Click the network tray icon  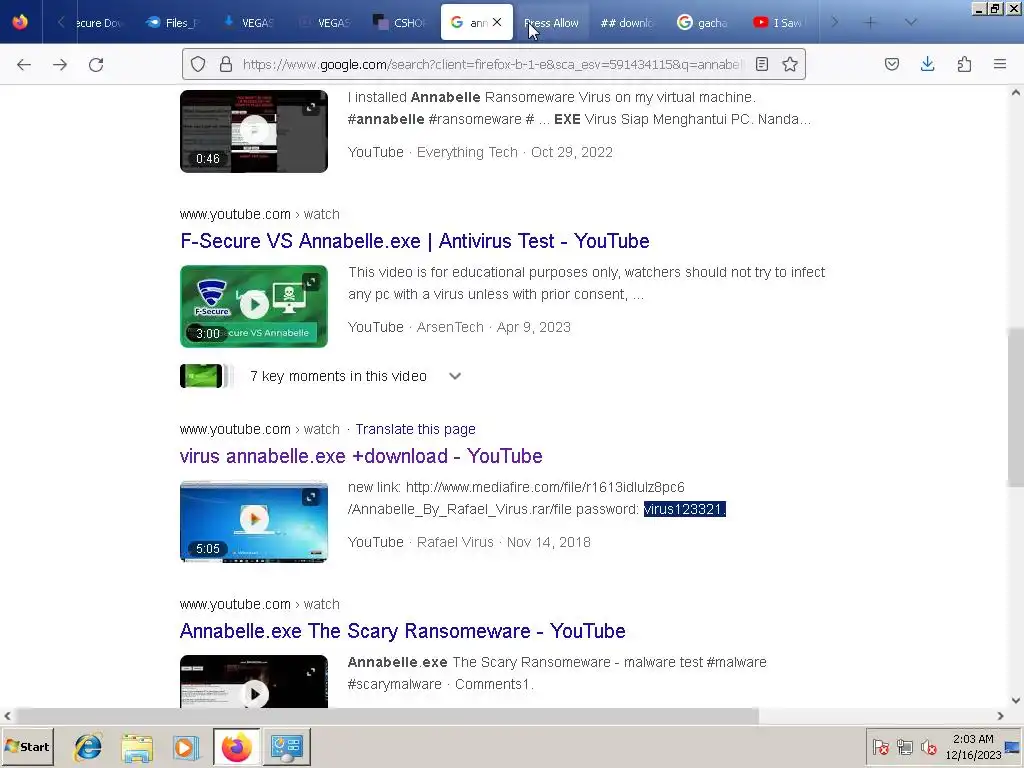click(x=904, y=746)
